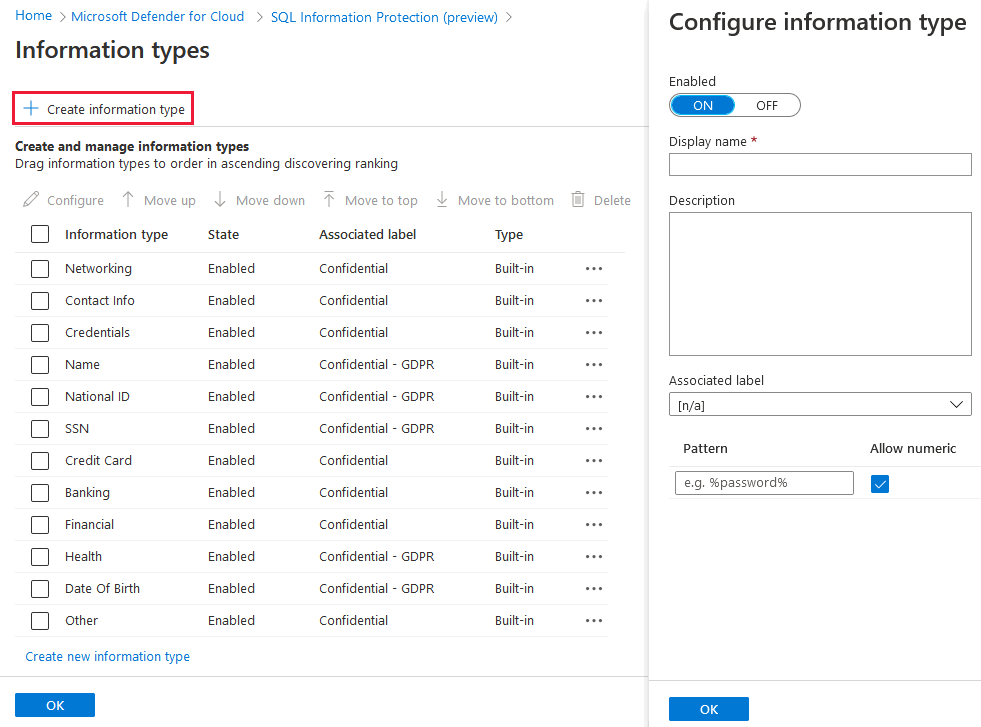
Task: Check the Financial row checkbox
Action: [x=40, y=524]
